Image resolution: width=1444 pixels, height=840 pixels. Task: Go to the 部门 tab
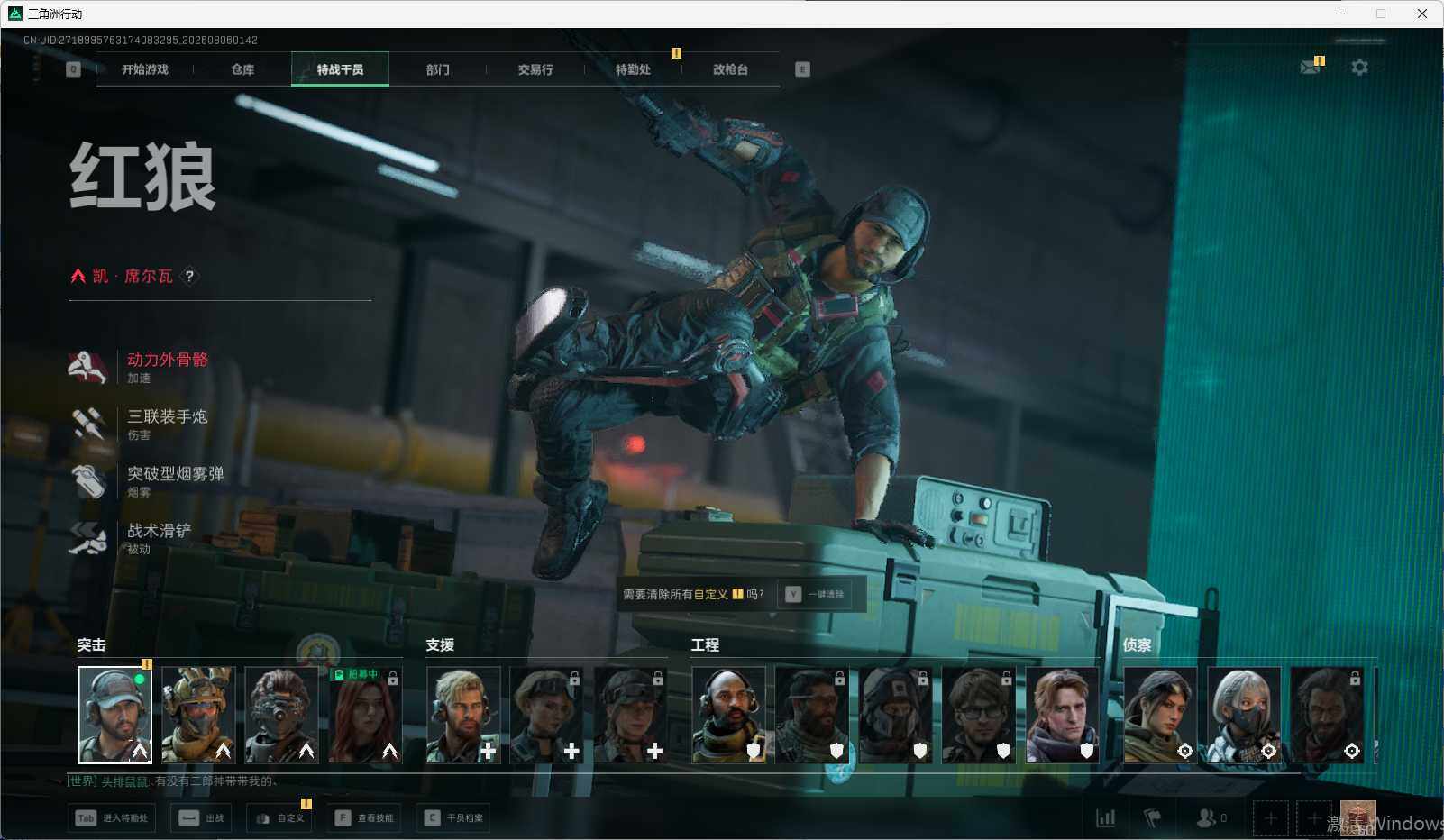(438, 69)
